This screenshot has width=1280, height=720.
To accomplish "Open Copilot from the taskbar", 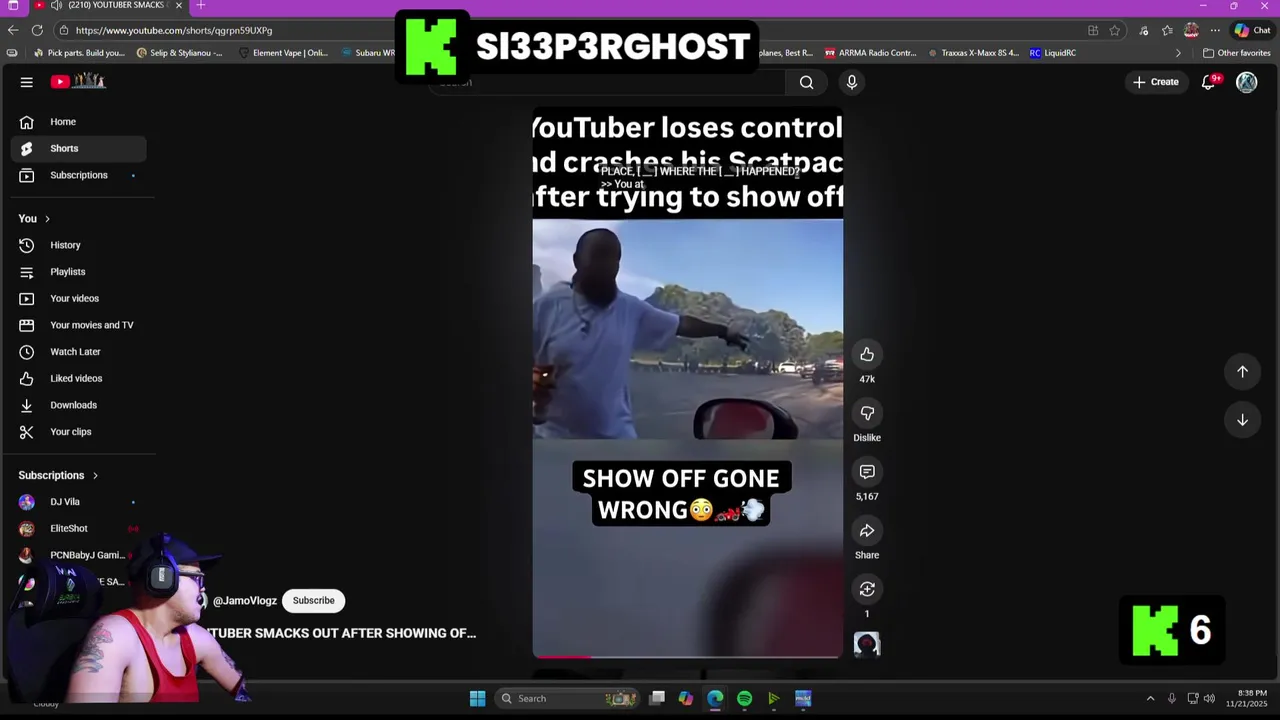I will (686, 698).
